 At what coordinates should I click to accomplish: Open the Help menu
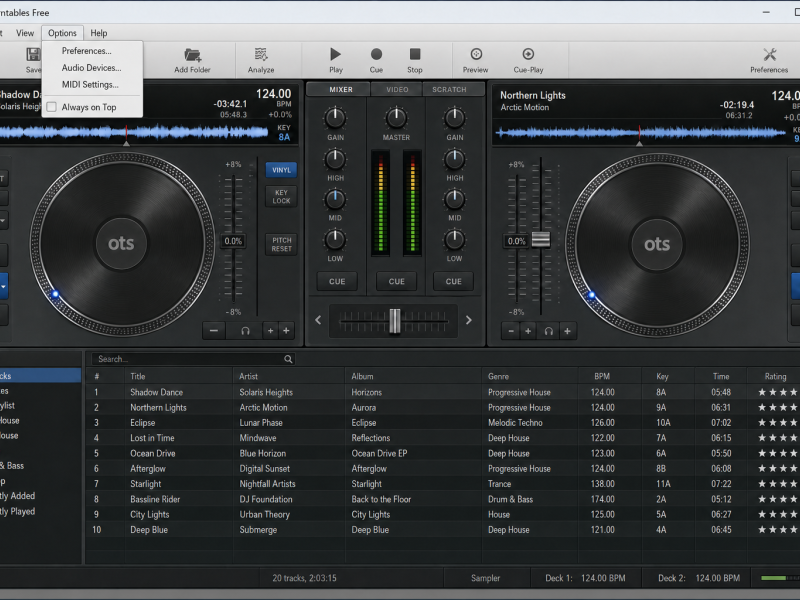pyautogui.click(x=98, y=33)
